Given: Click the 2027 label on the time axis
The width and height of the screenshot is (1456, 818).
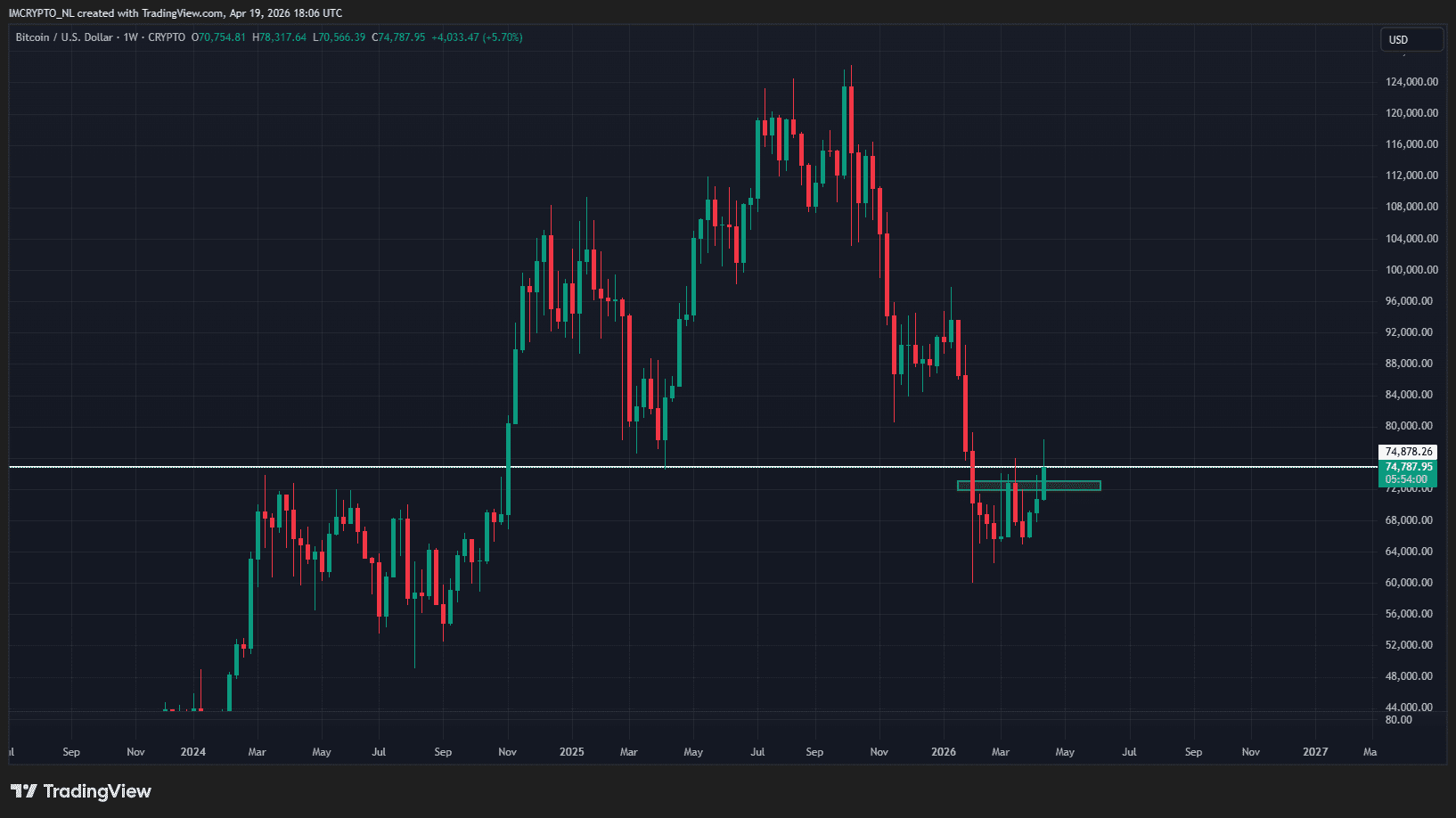Looking at the screenshot, I should [1314, 752].
